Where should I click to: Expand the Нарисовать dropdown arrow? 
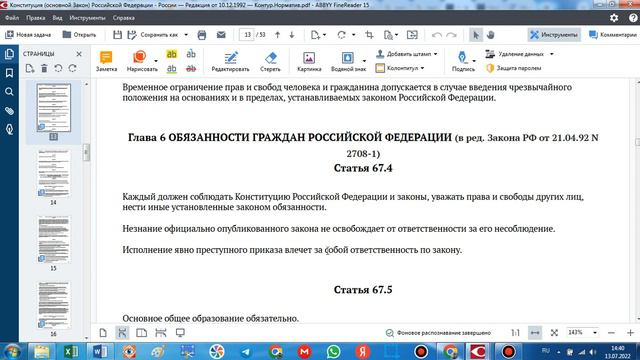click(156, 61)
